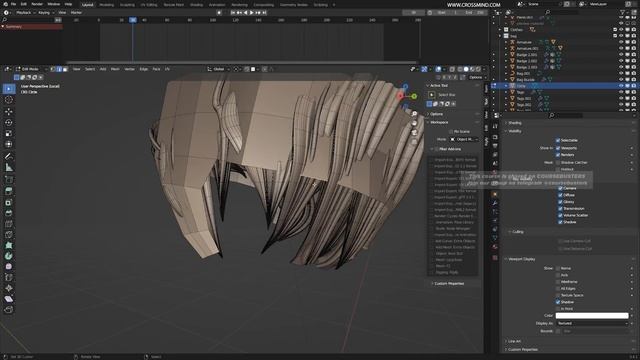Click outliner search field
The image size is (640, 360).
coord(561,12)
